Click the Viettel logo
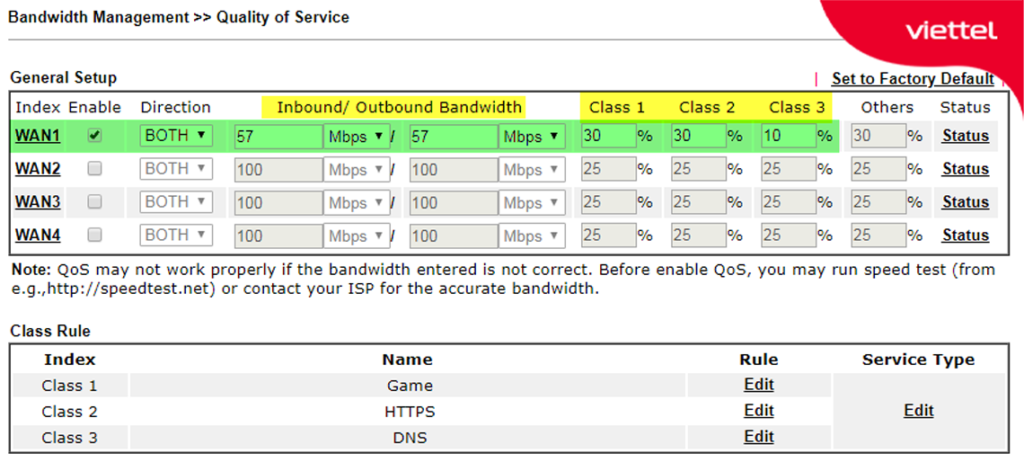 (950, 31)
